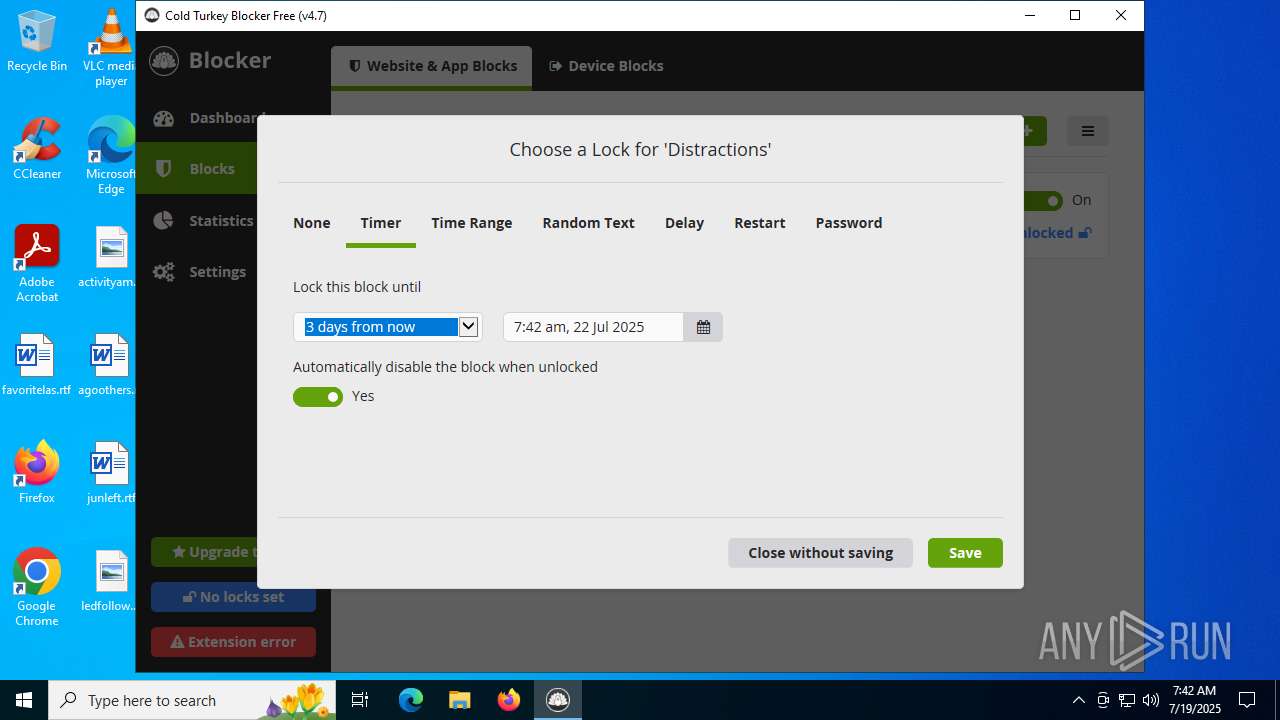Select the None lock tab
The image size is (1280, 720).
(x=311, y=223)
